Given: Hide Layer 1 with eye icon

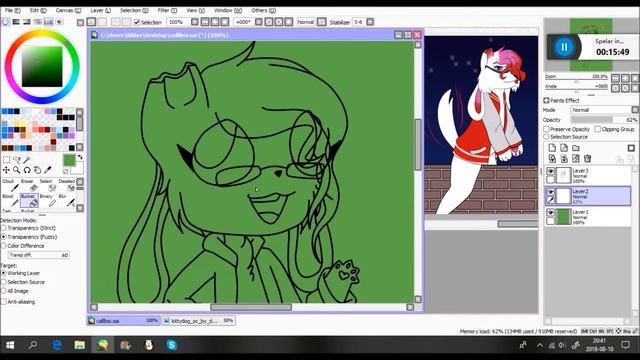Looking at the screenshot, I should coord(551,212).
